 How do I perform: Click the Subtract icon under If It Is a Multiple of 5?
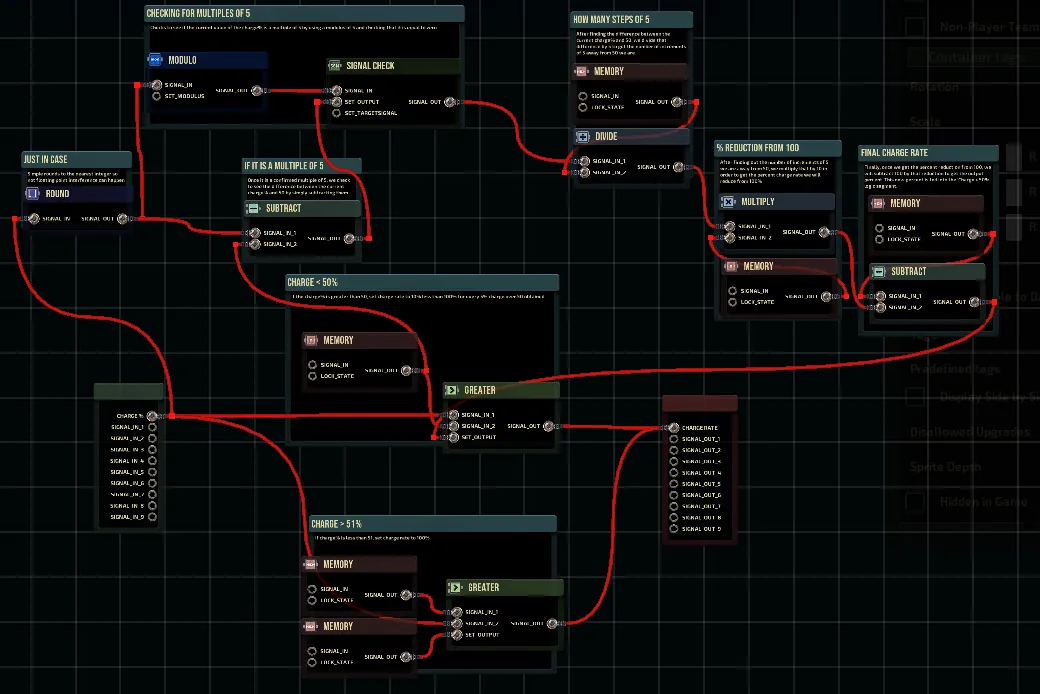tap(254, 208)
